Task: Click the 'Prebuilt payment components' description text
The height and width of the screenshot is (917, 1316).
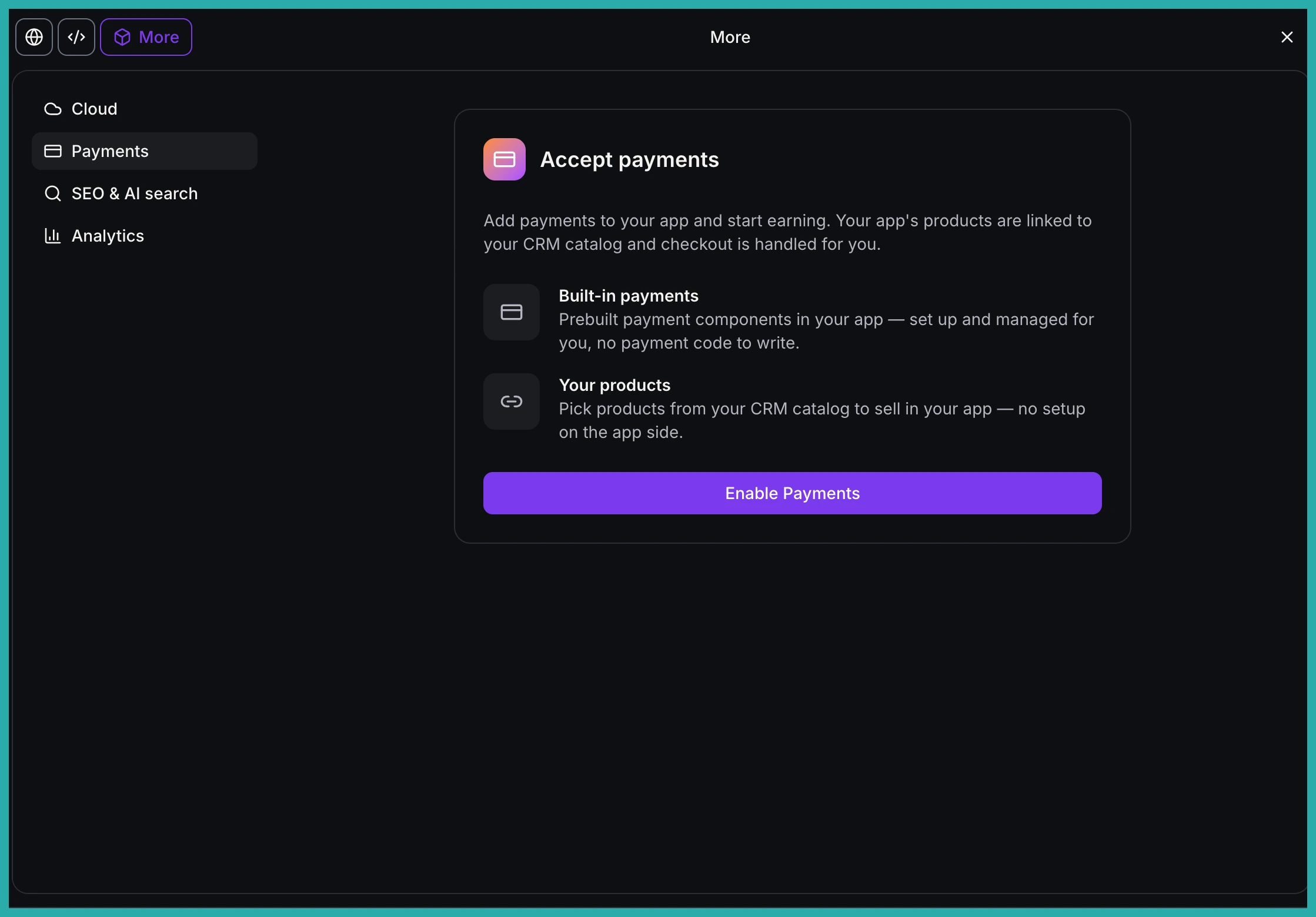Action: [826, 331]
